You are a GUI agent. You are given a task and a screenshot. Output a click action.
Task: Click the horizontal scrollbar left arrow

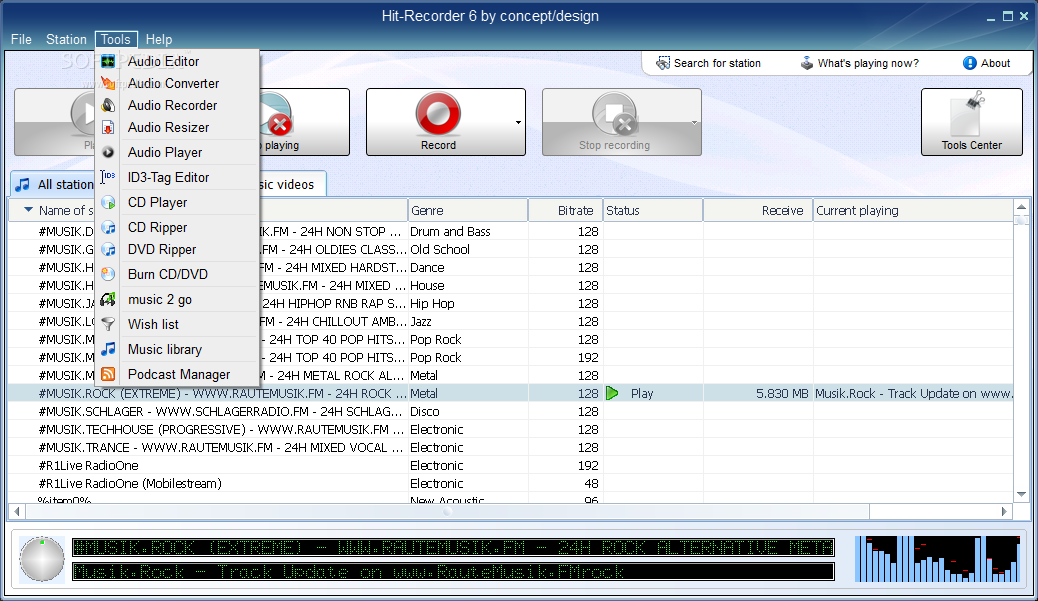17,512
